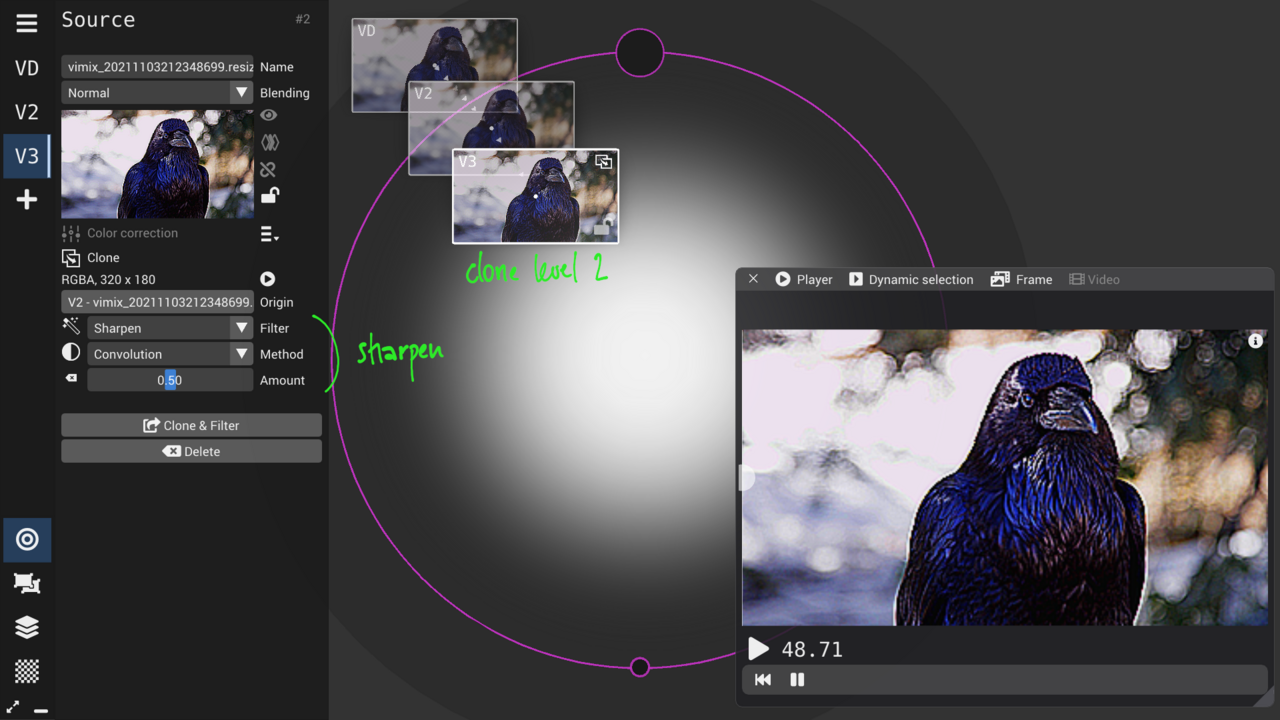Toggle source visibility with the eye icon
1280x720 pixels.
point(268,115)
